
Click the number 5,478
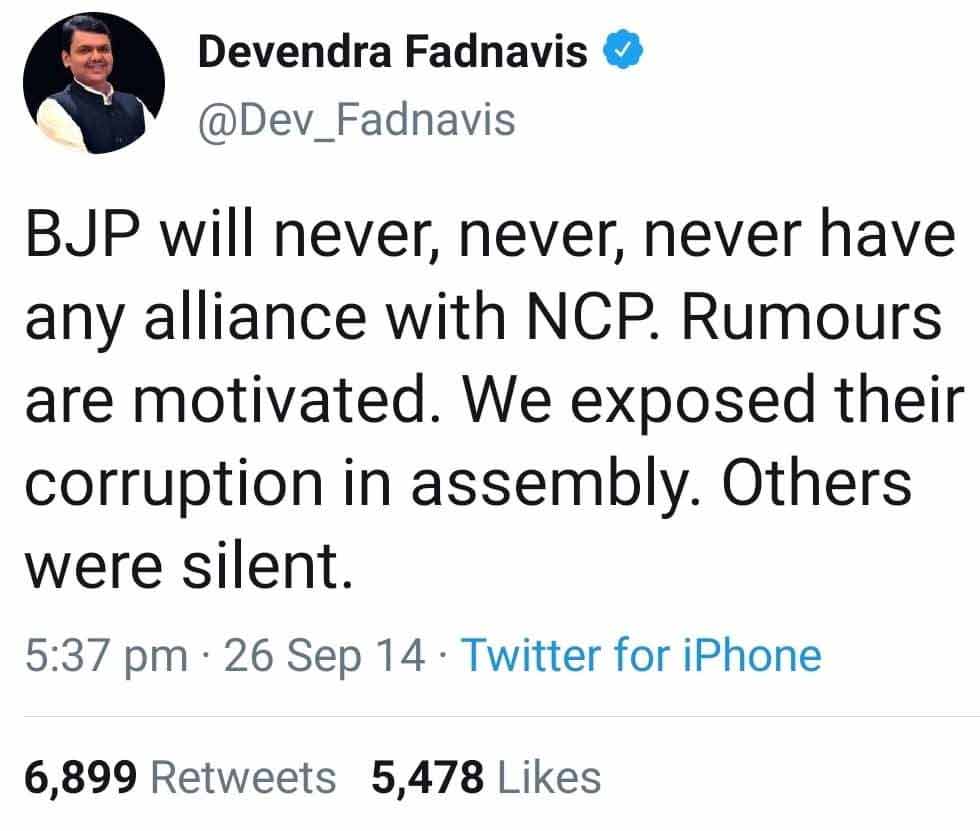tap(427, 777)
